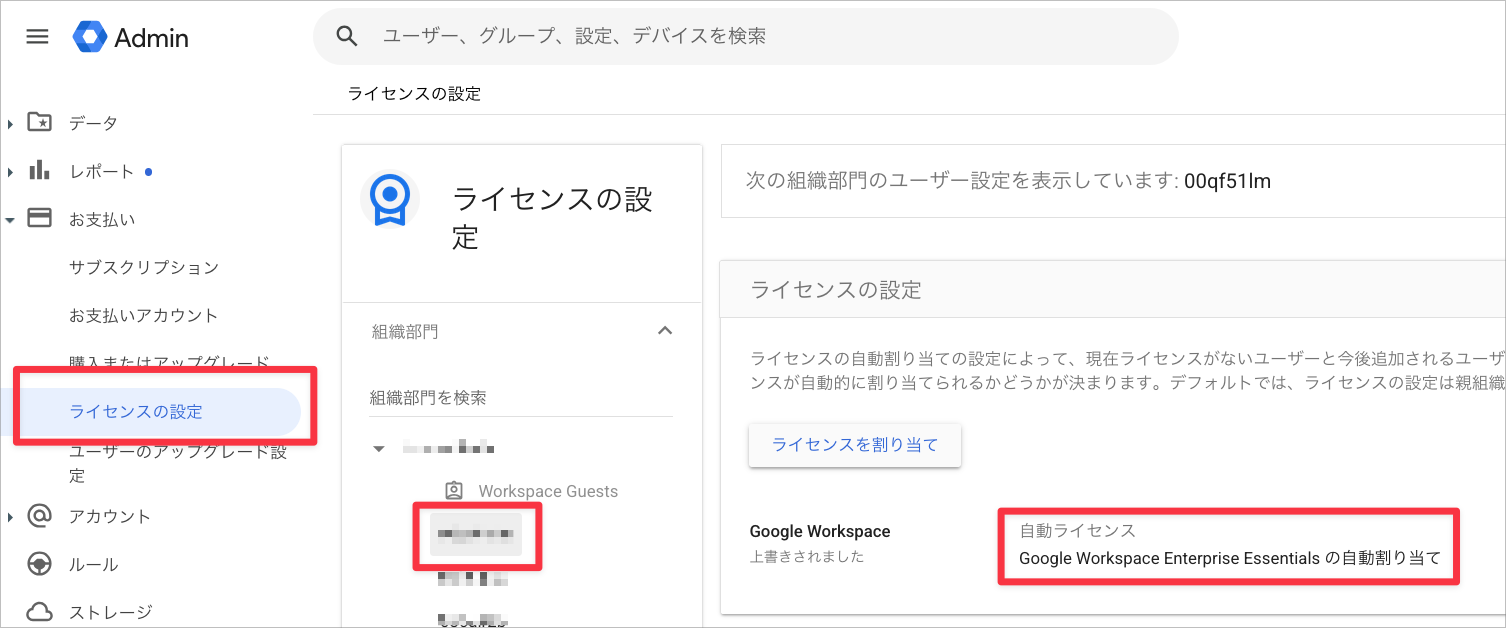The height and width of the screenshot is (628, 1506).
Task: Select the blurred unit below the highlighted one
Action: (x=473, y=577)
